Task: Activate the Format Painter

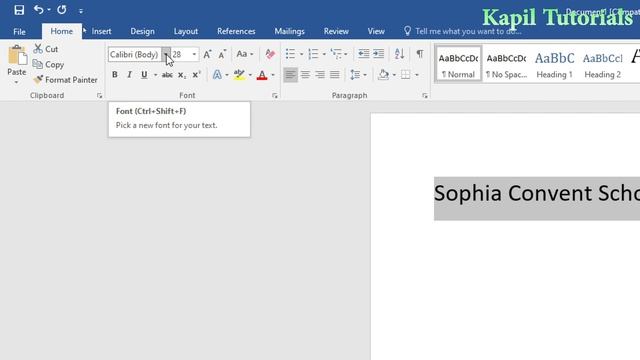Action: [66, 80]
